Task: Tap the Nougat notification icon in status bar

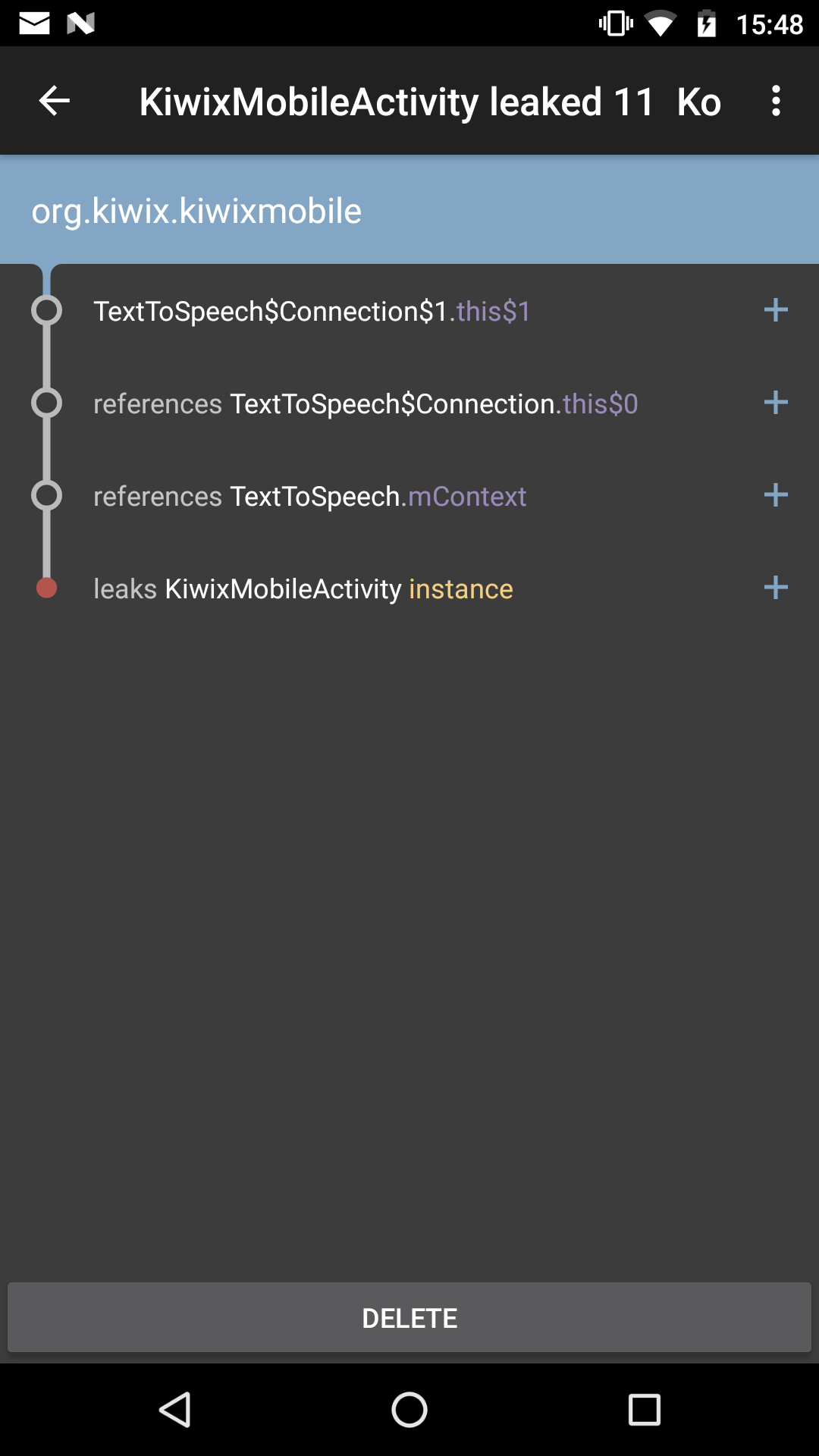Action: [x=80, y=23]
